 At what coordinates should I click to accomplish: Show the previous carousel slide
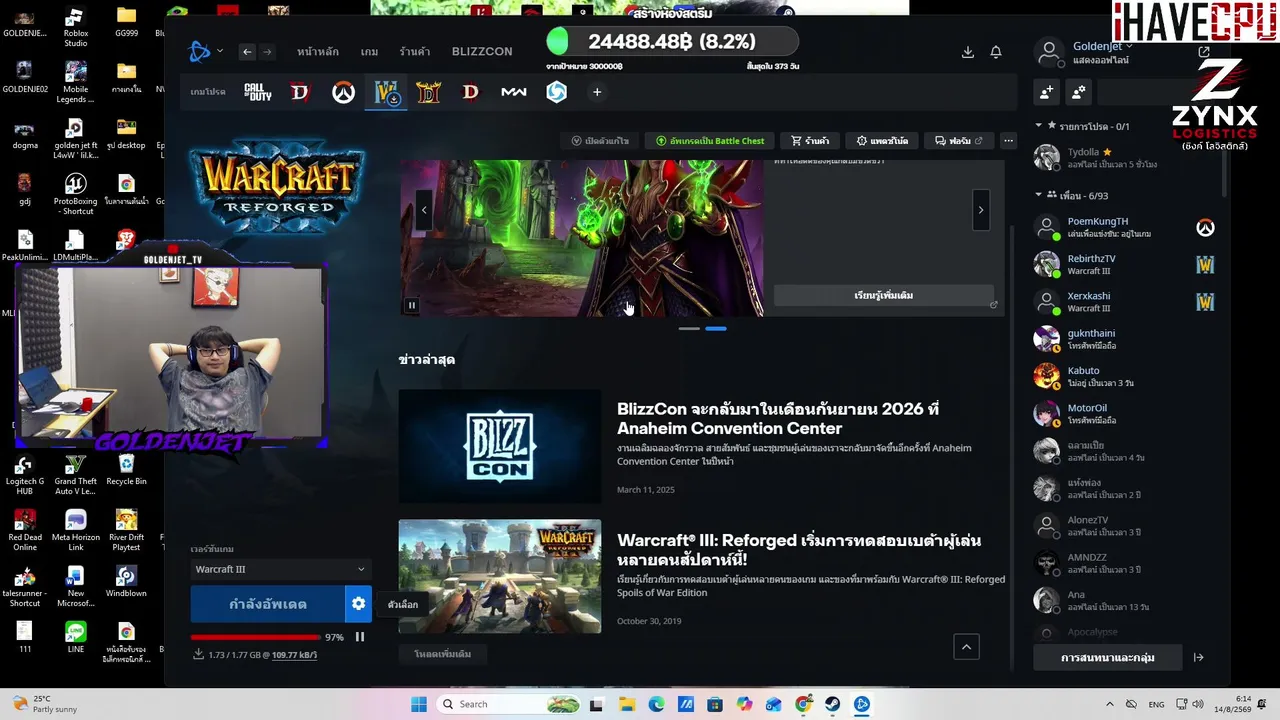click(x=424, y=210)
